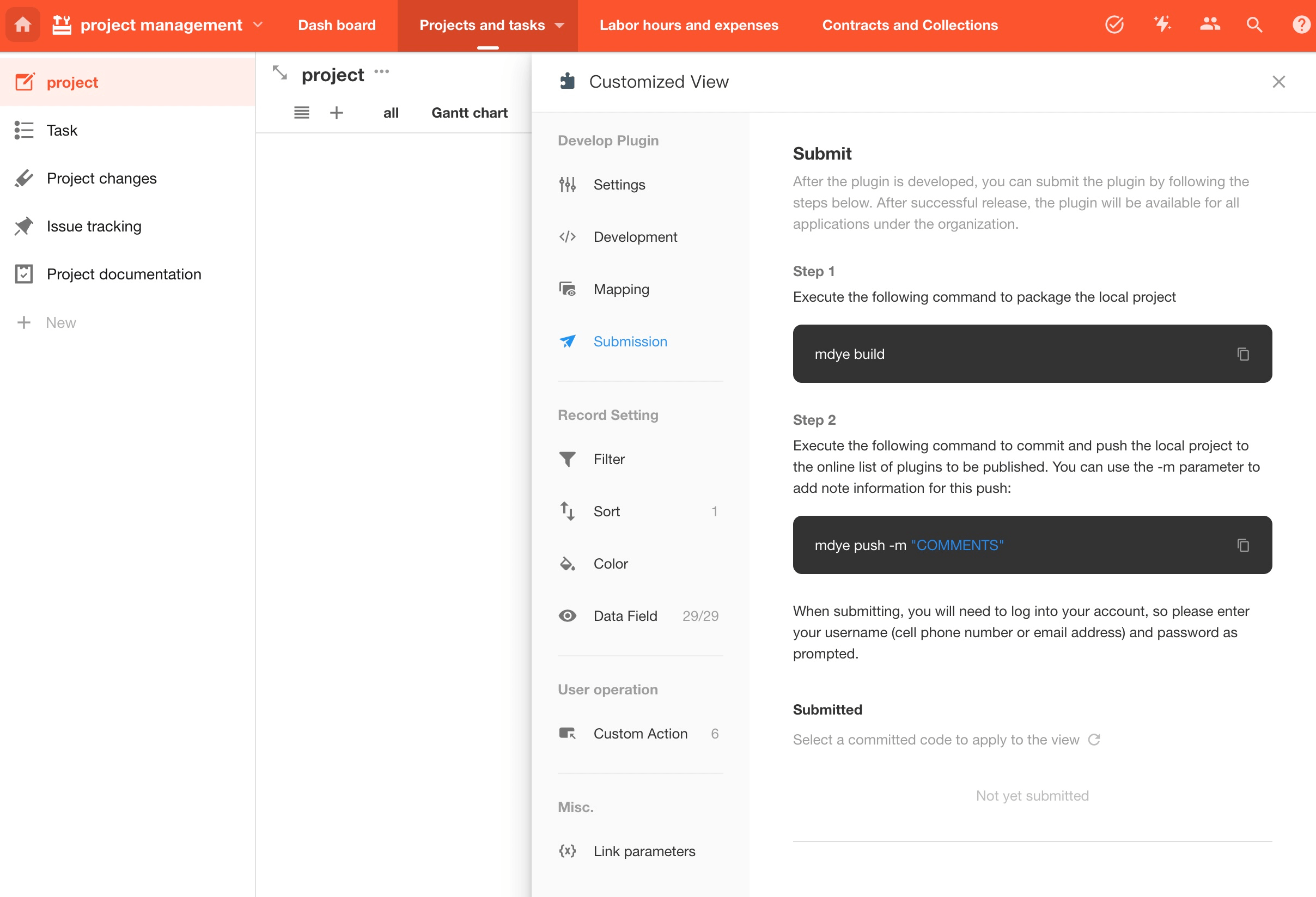Collapse the sidebar with the diagonal arrow icon
The width and height of the screenshot is (1316, 897).
pos(280,72)
